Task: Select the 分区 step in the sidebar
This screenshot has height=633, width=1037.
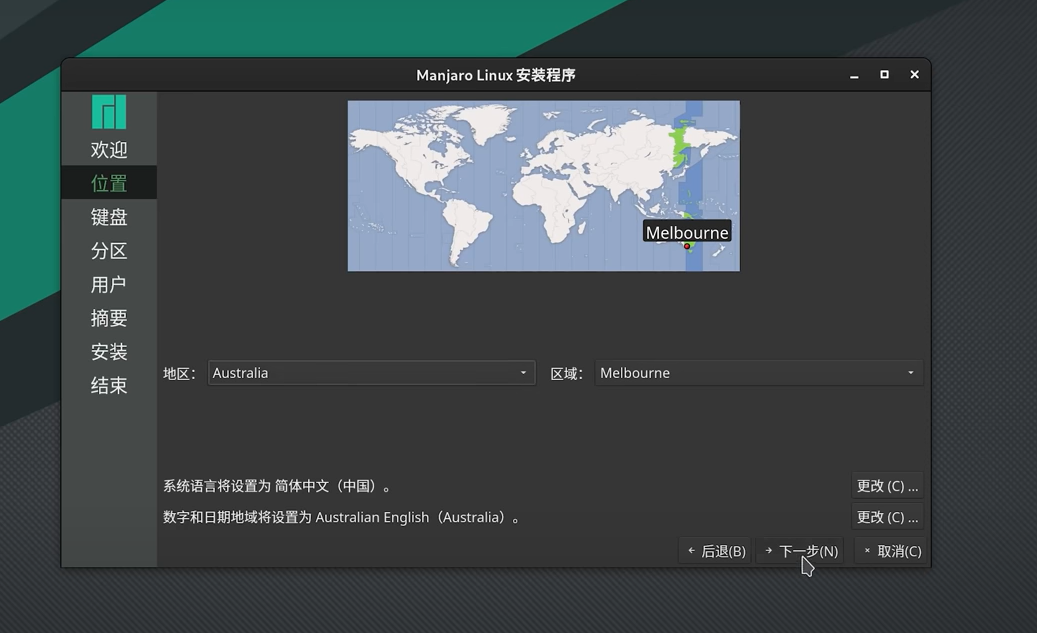Action: pyautogui.click(x=108, y=251)
